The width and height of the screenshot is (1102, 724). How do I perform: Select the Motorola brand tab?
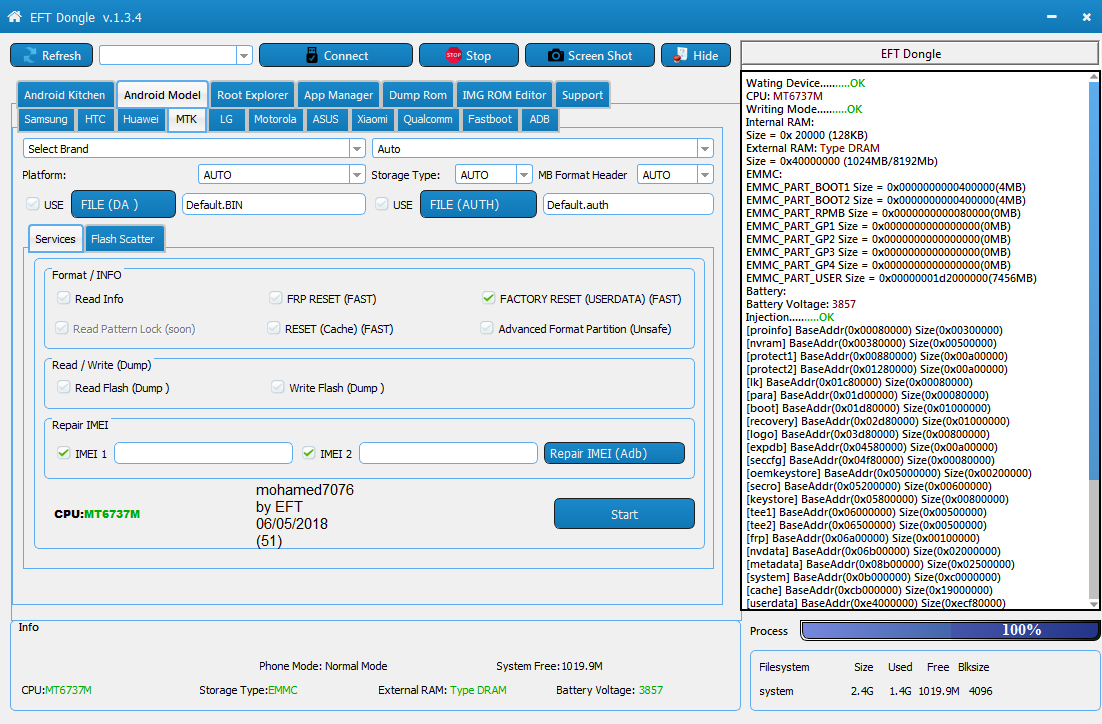[275, 119]
